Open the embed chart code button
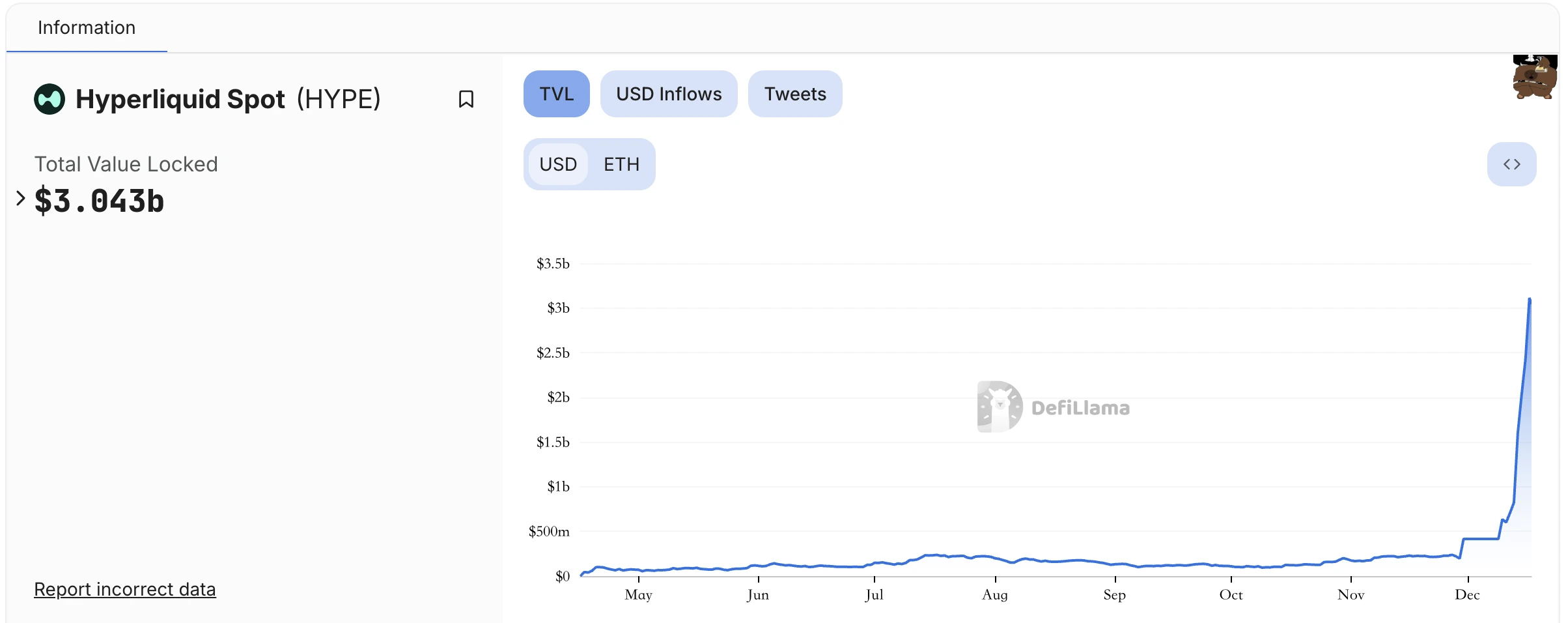Screen dimensions: 1568x623 (x=1511, y=164)
